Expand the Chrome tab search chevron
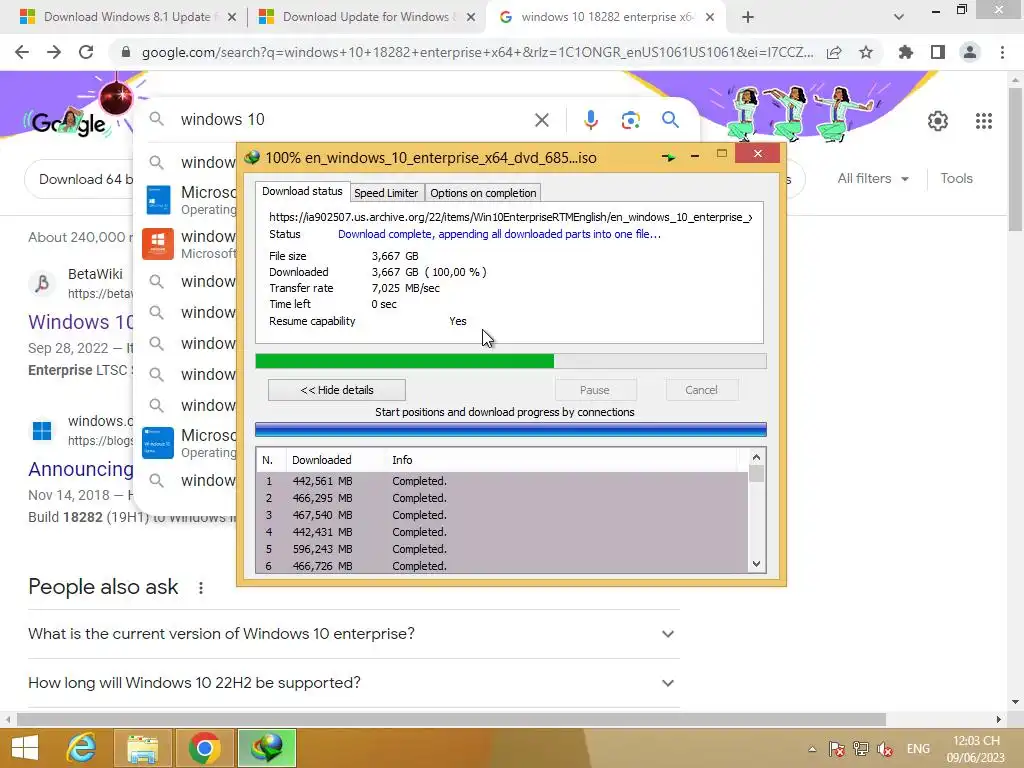Image resolution: width=1024 pixels, height=768 pixels. [899, 17]
